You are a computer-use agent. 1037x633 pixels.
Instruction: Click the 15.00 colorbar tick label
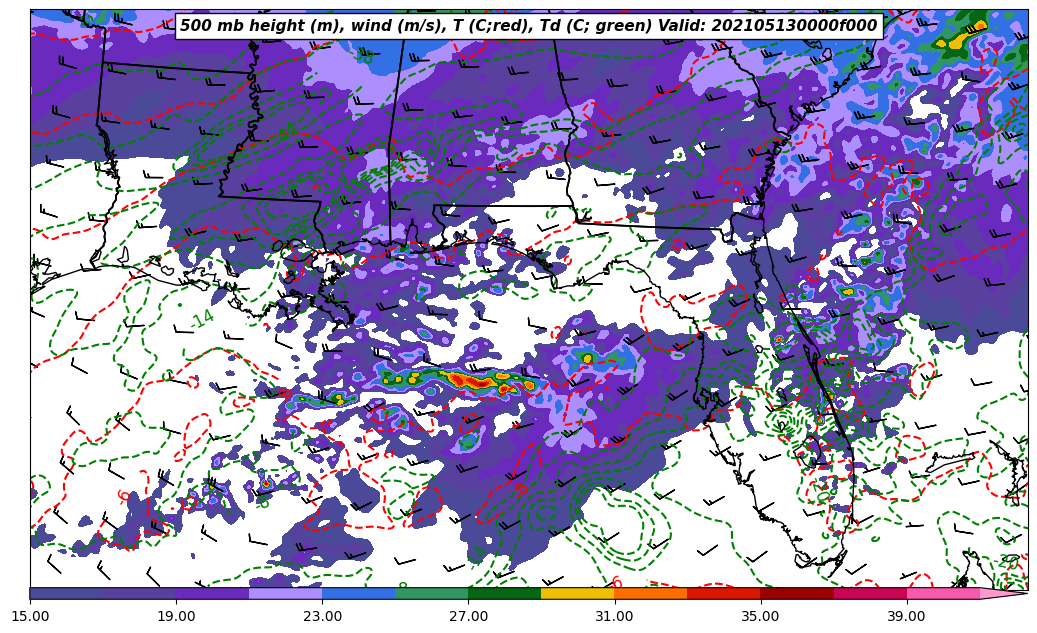30,616
